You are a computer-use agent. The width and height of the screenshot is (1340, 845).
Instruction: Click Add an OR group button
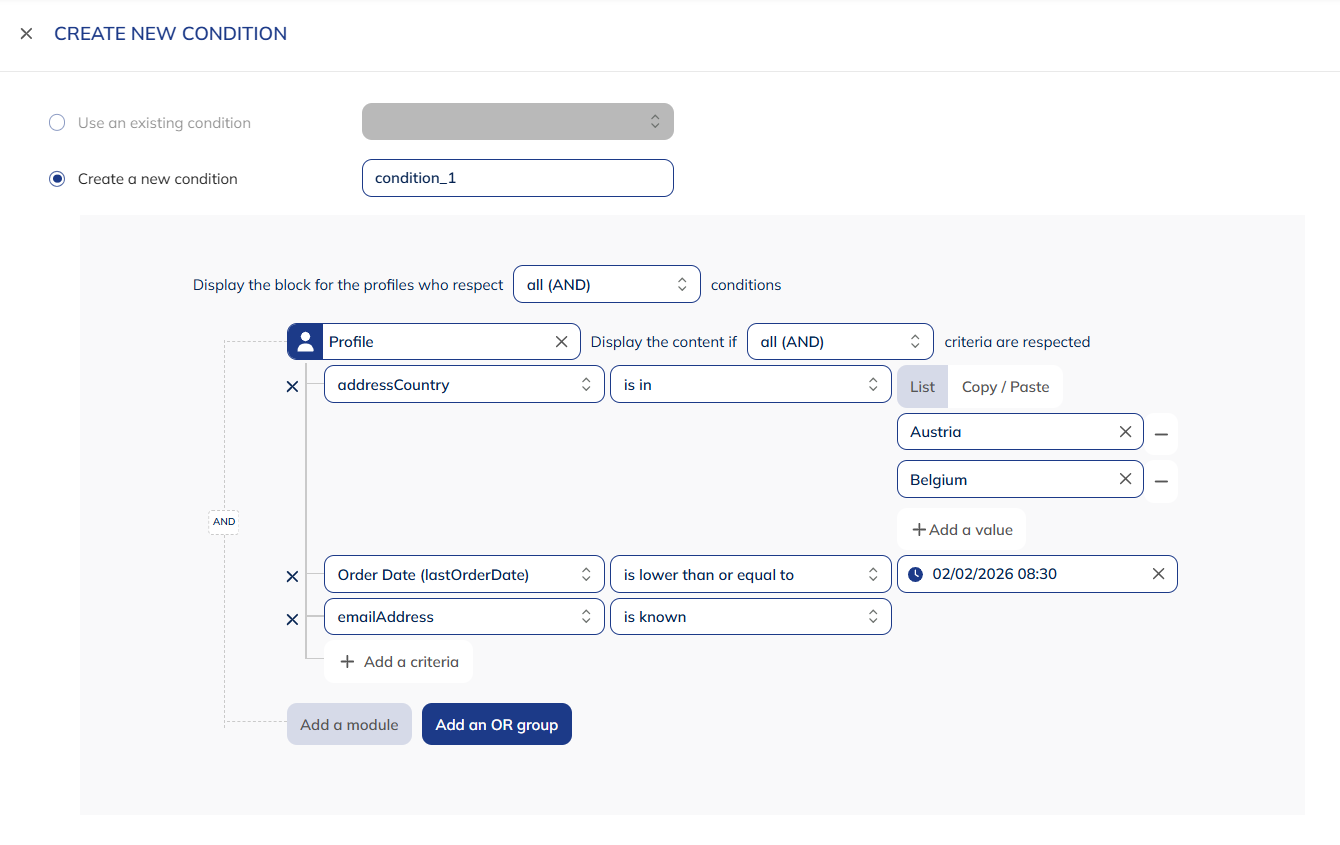[x=496, y=725]
